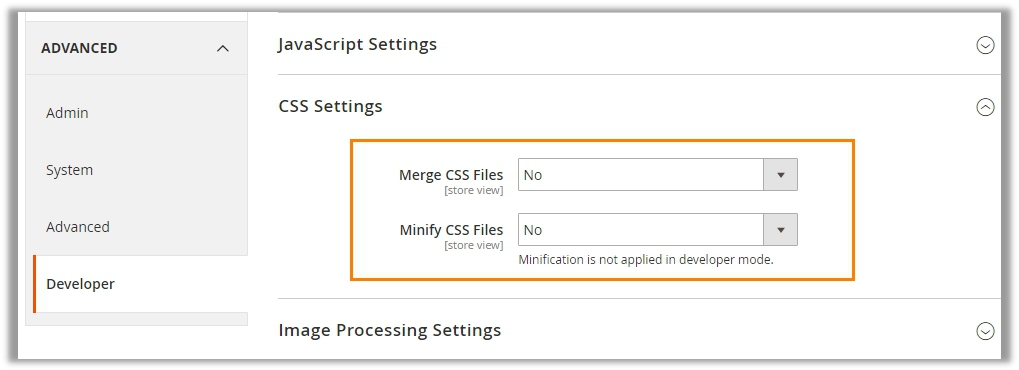Click store view scope under Merge CSS
Viewport: 1019px width, 370px height.
click(x=474, y=191)
